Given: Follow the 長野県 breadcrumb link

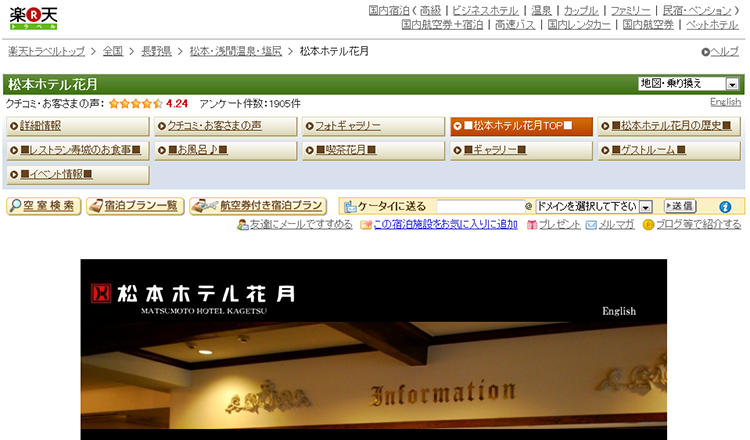Looking at the screenshot, I should 156,51.
